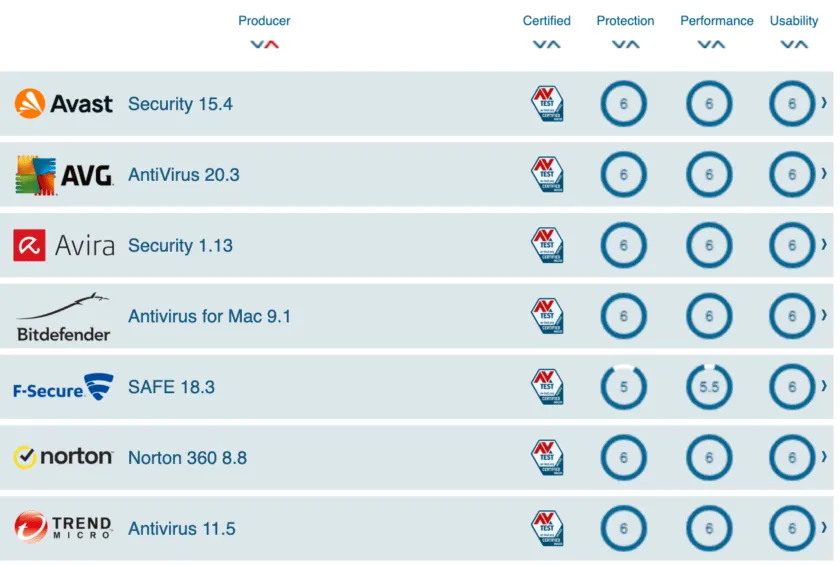Sort by Usability using sort arrows
Screen dimensions: 840x565
pos(794,44)
